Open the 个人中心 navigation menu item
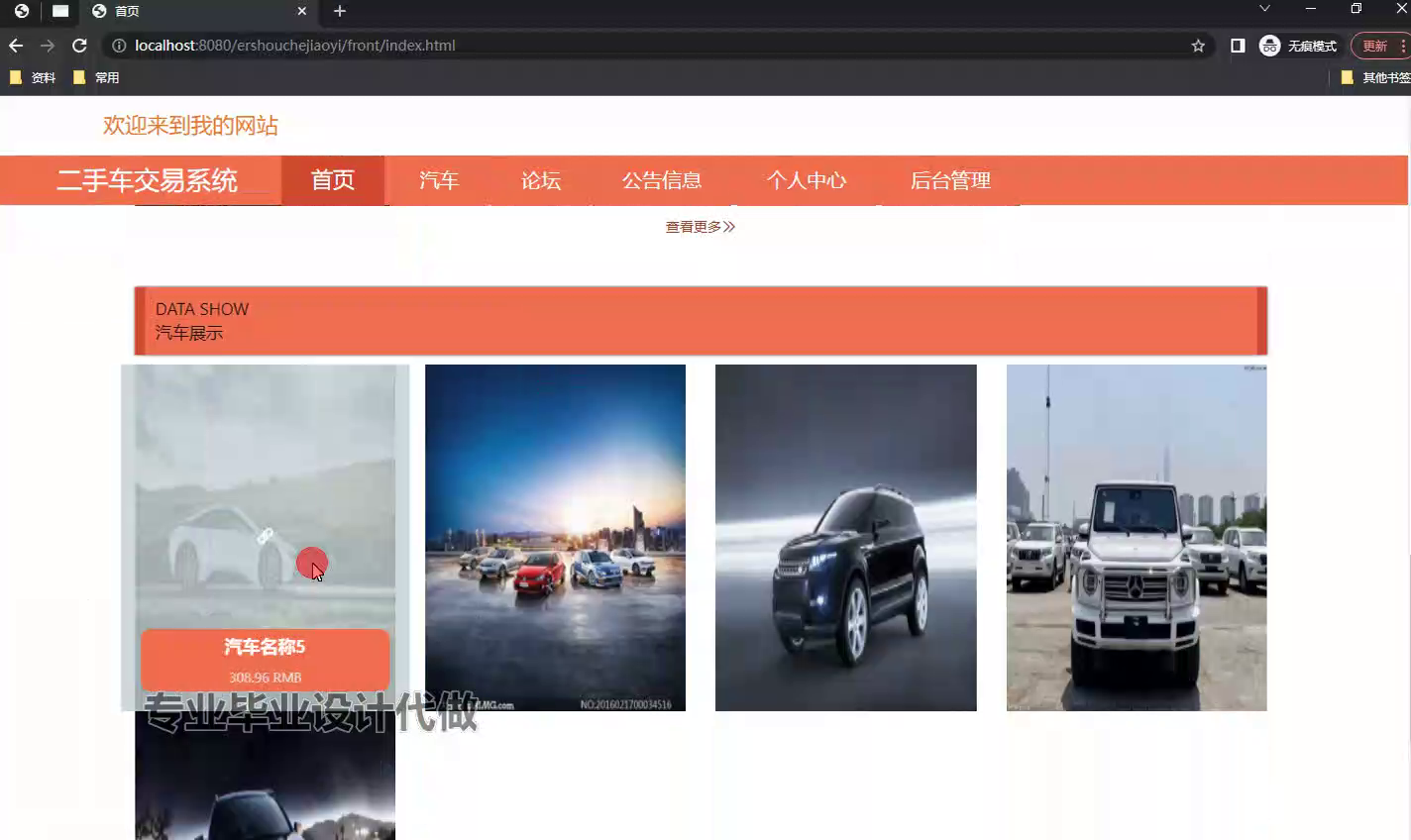 pyautogui.click(x=807, y=180)
